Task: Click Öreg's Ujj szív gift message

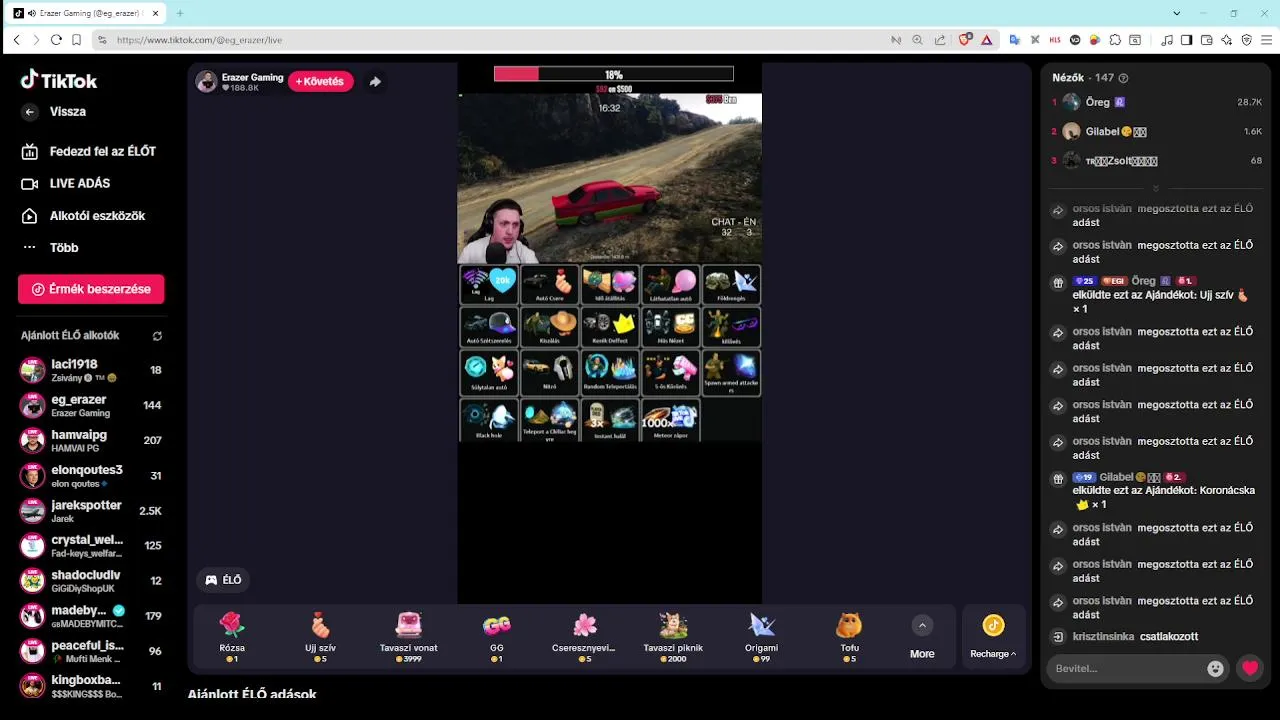Action: pyautogui.click(x=1157, y=295)
